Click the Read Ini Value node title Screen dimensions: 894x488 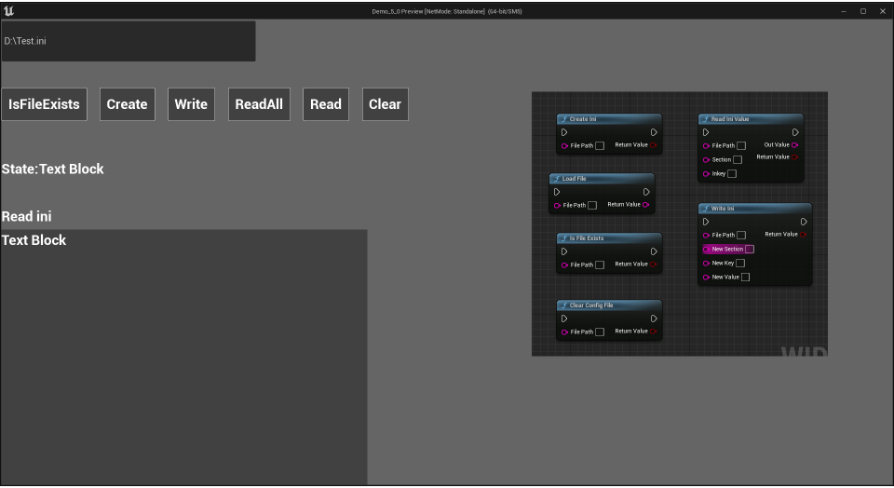(730, 119)
